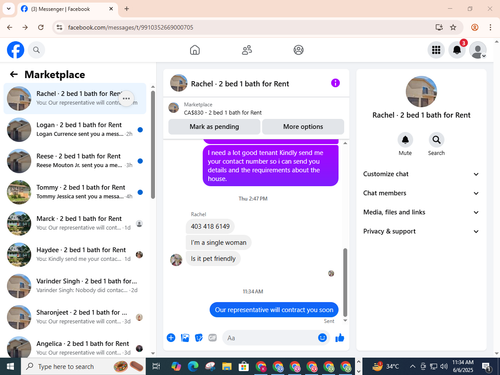Screen dimensions: 500x375
Task: Open Microsoft Store from the taskbar
Action: pyautogui.click(x=244, y=367)
